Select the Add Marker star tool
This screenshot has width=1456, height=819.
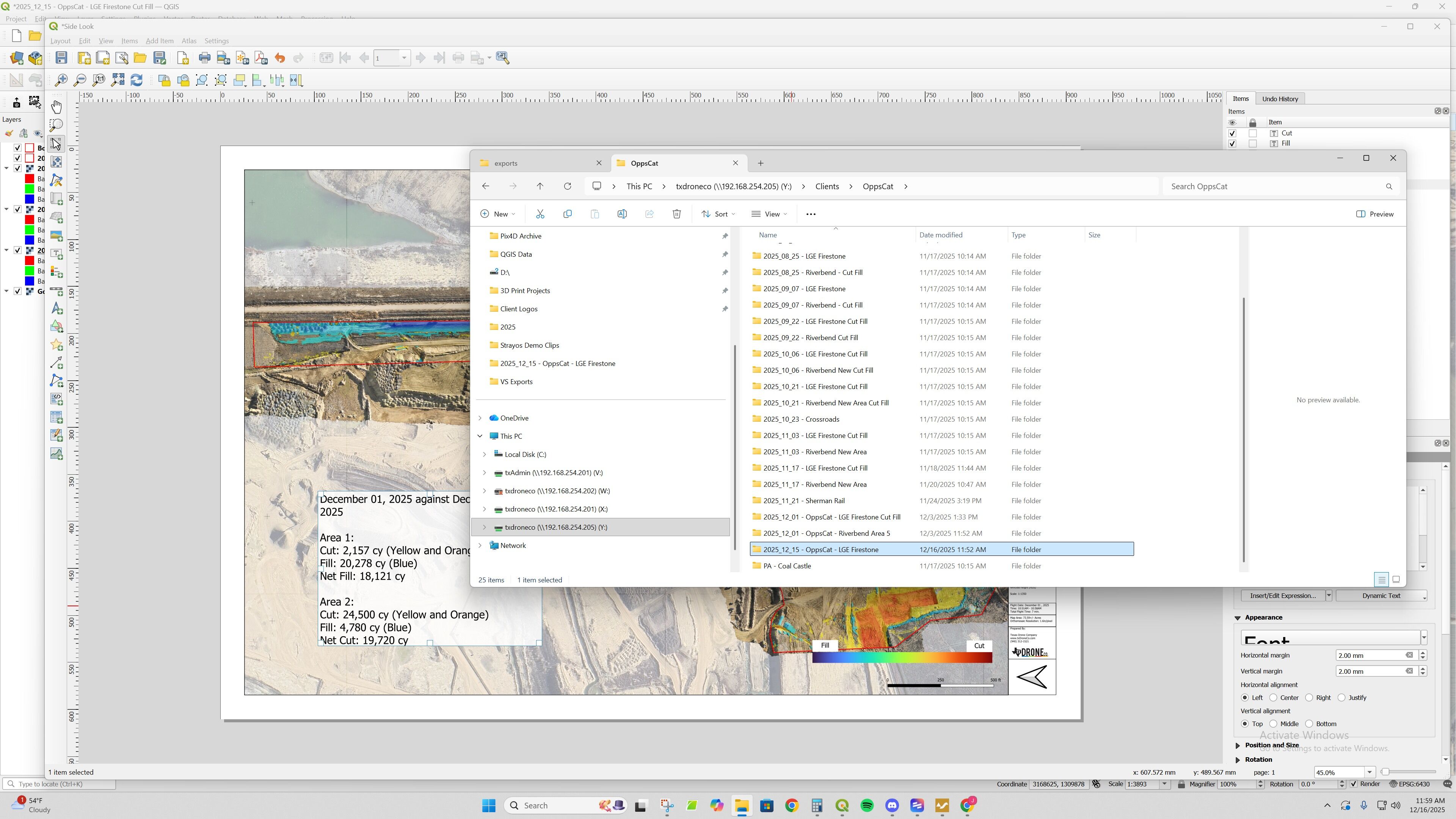[x=56, y=345]
